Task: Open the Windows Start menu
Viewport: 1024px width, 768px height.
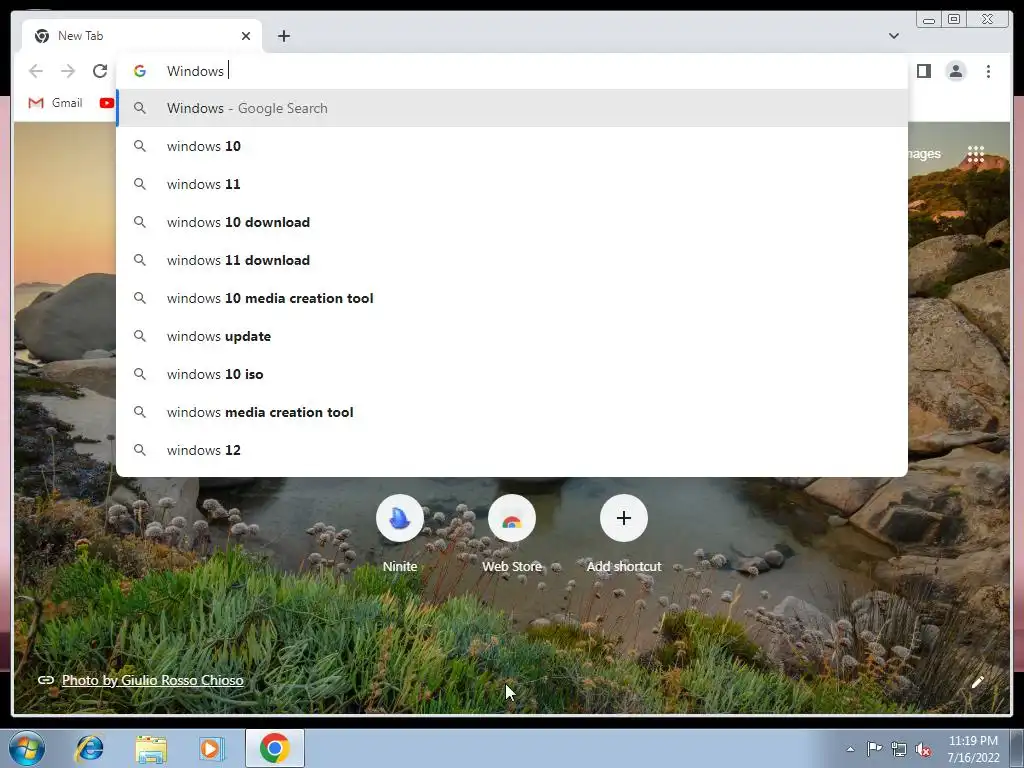Action: click(x=27, y=748)
